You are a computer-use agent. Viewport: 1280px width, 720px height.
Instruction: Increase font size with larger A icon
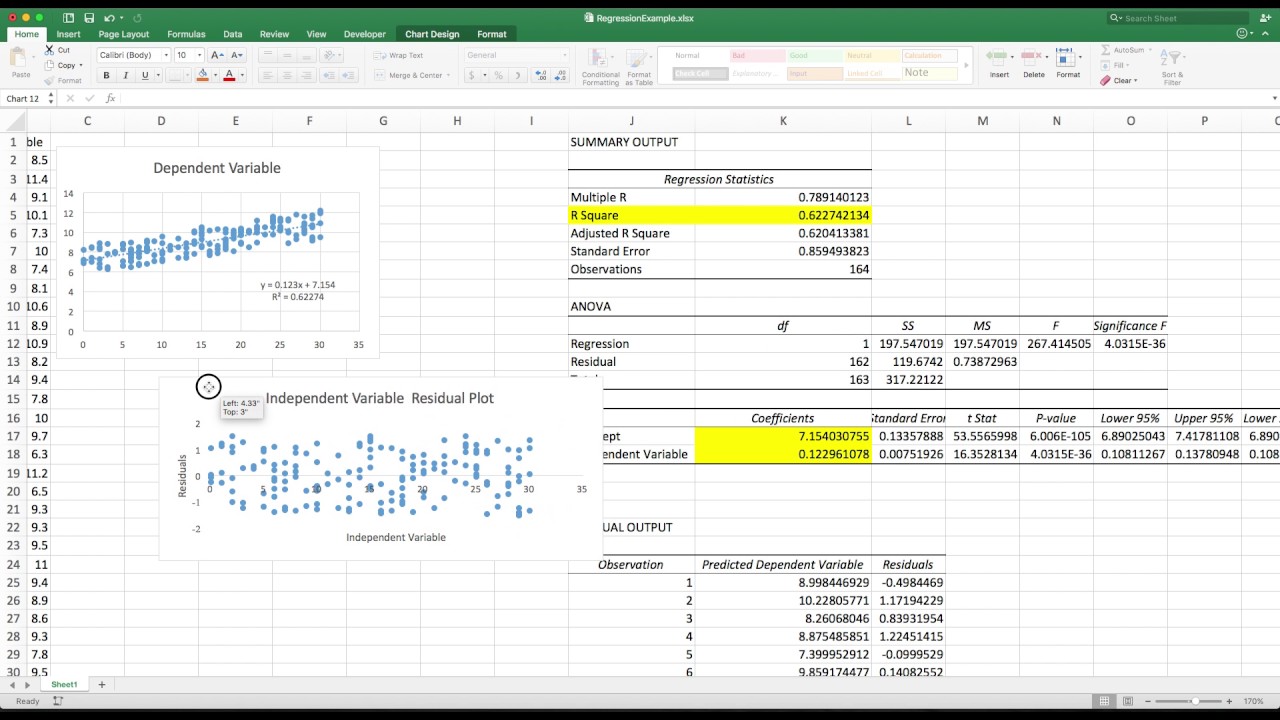(218, 55)
